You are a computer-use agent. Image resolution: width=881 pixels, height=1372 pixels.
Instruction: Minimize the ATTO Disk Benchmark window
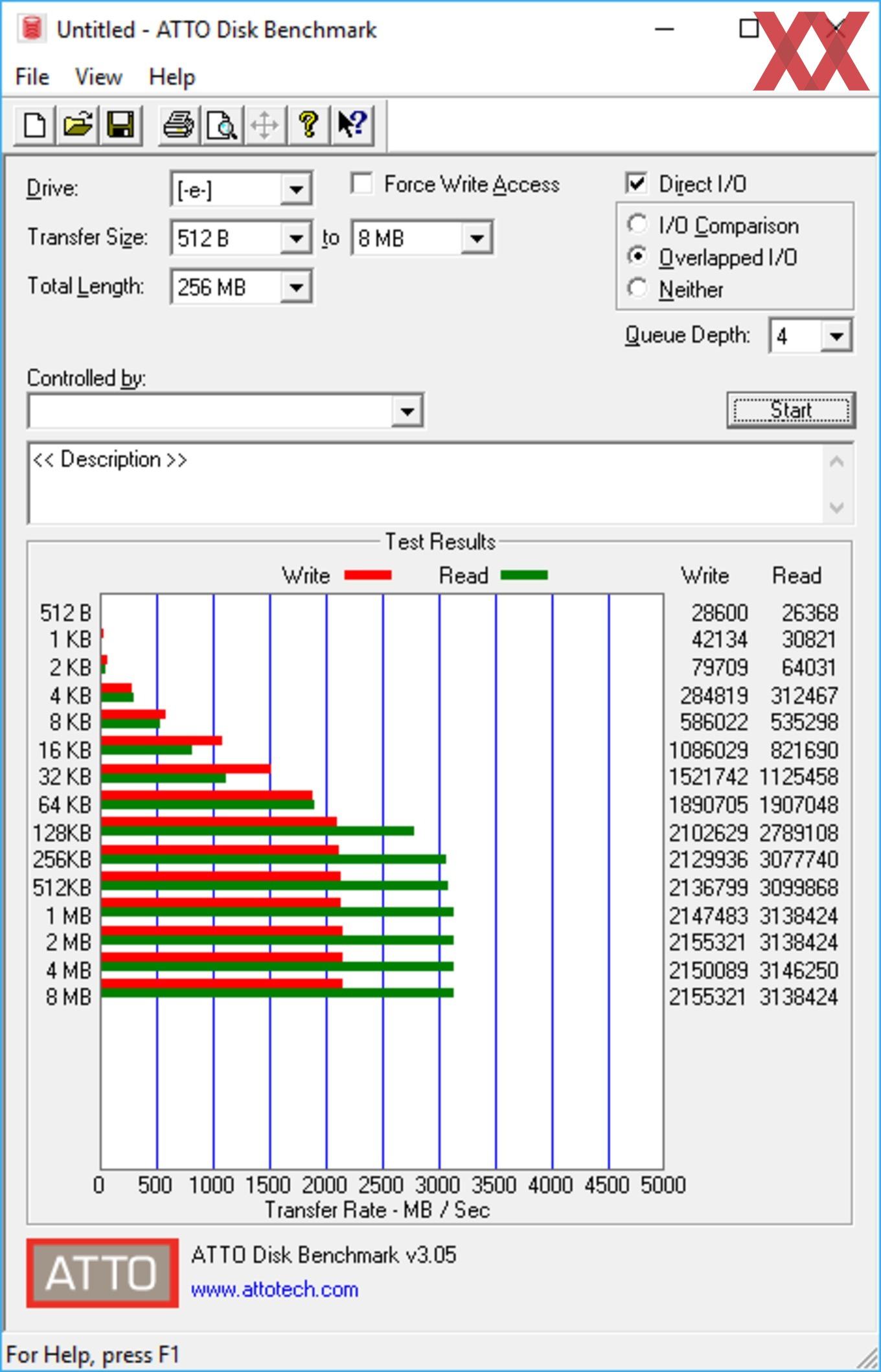click(x=665, y=29)
